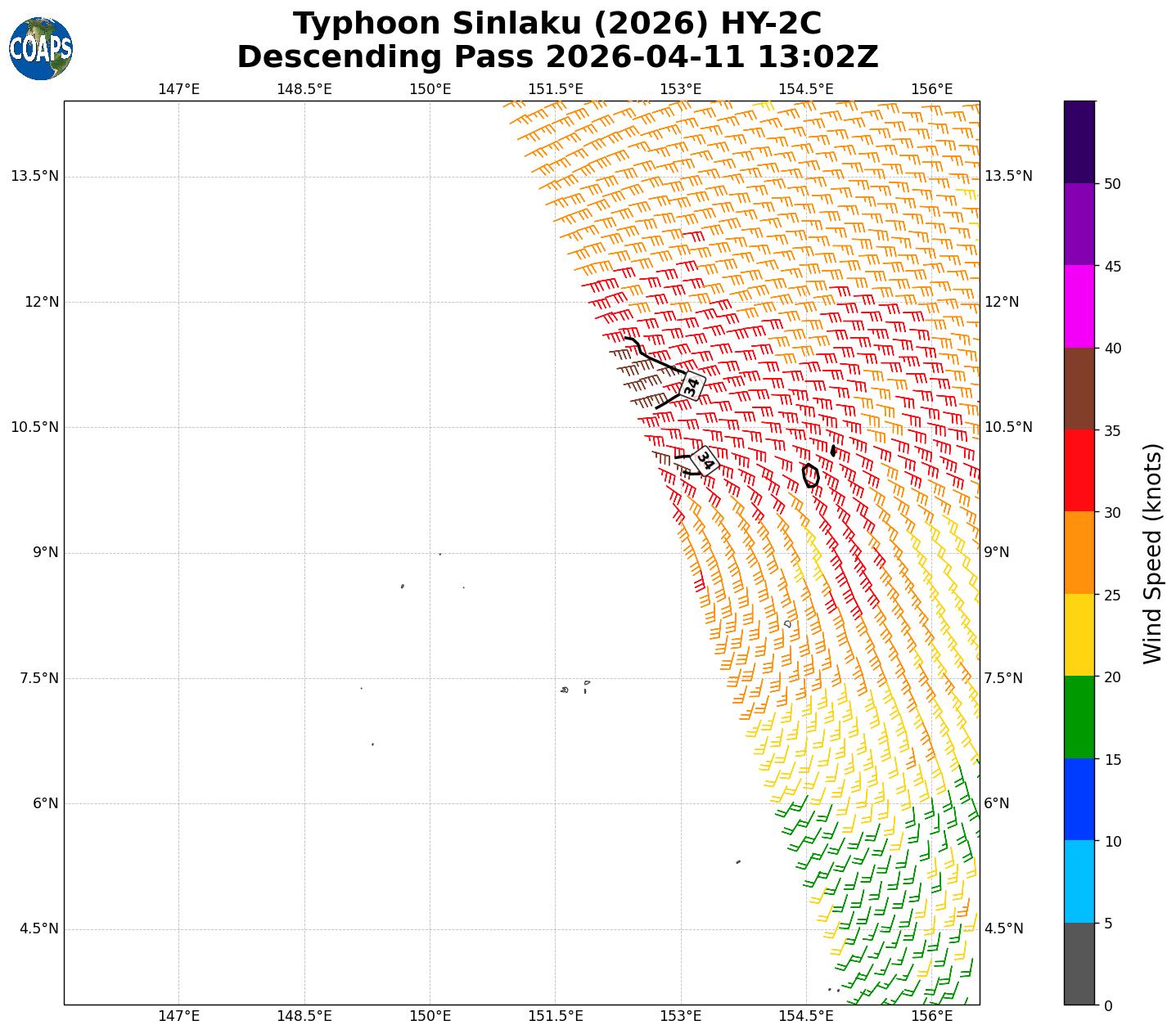1176x1034 pixels.
Task: Click the lower 34-knot contour label
Action: [705, 461]
